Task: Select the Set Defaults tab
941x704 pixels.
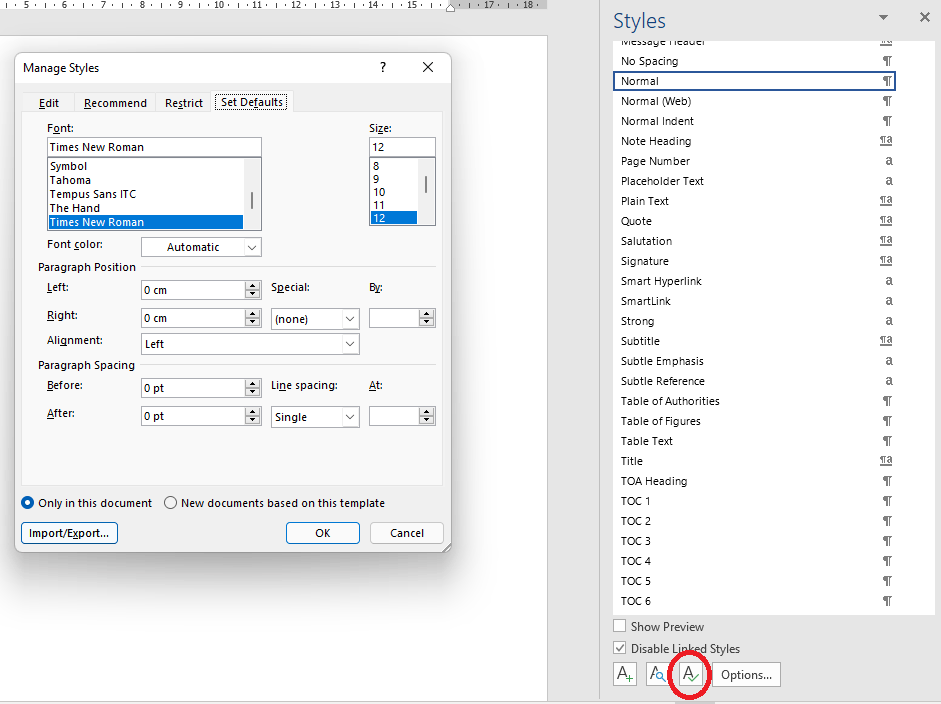Action: (x=252, y=102)
